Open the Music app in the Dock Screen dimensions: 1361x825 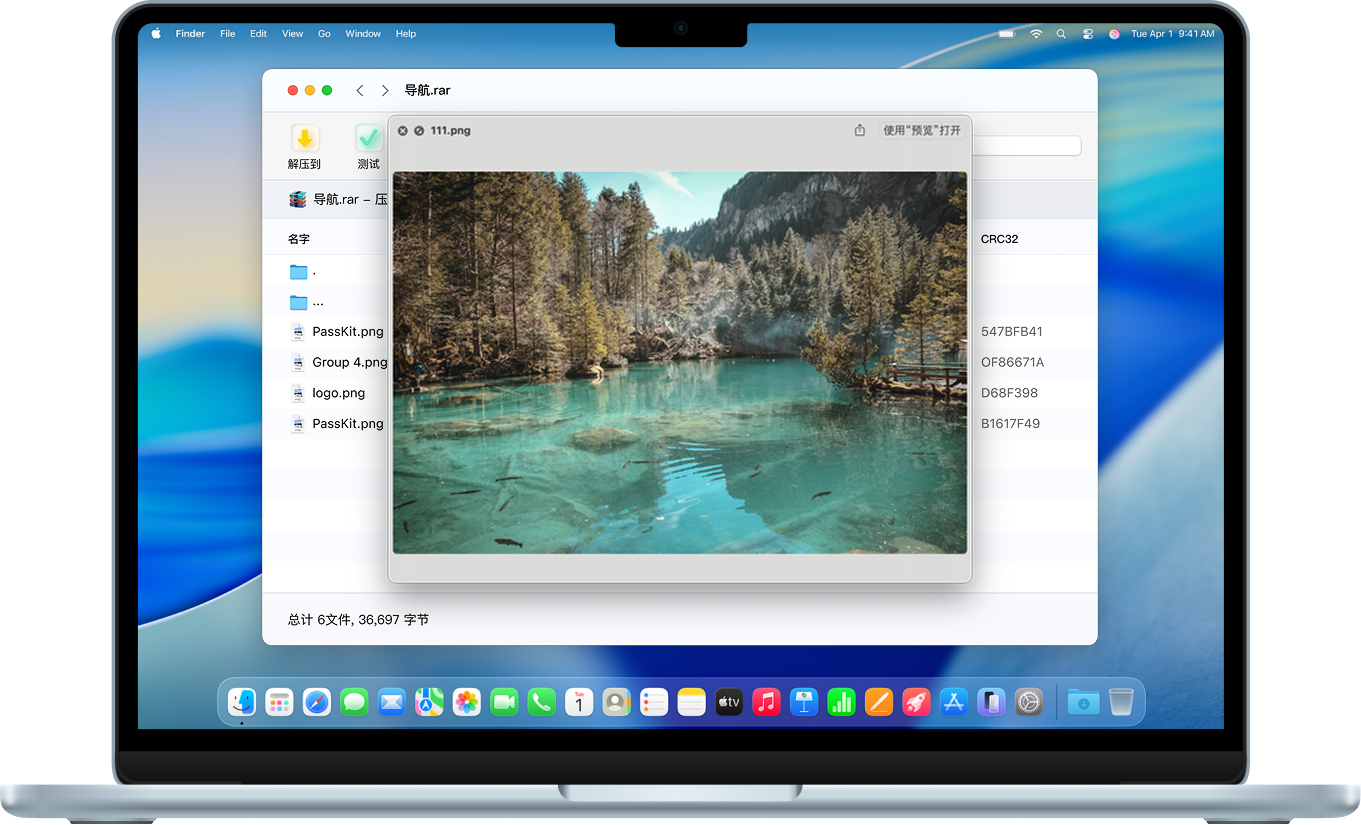(766, 702)
